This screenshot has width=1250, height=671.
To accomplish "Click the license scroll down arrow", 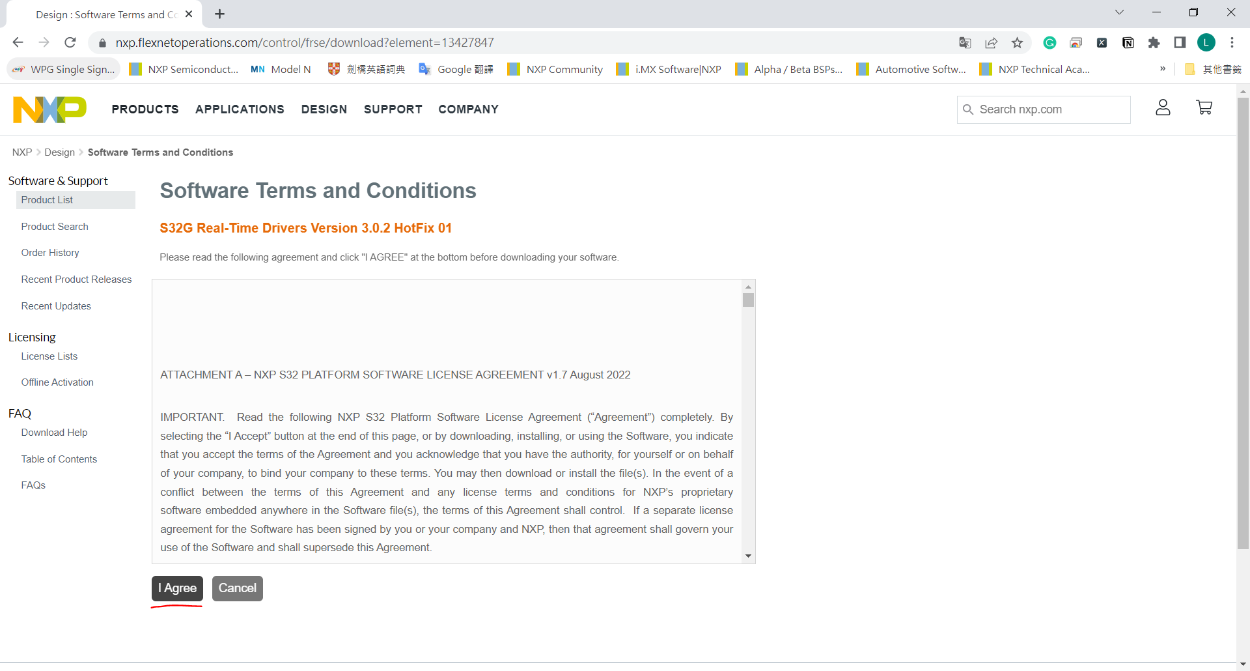I will [x=748, y=555].
